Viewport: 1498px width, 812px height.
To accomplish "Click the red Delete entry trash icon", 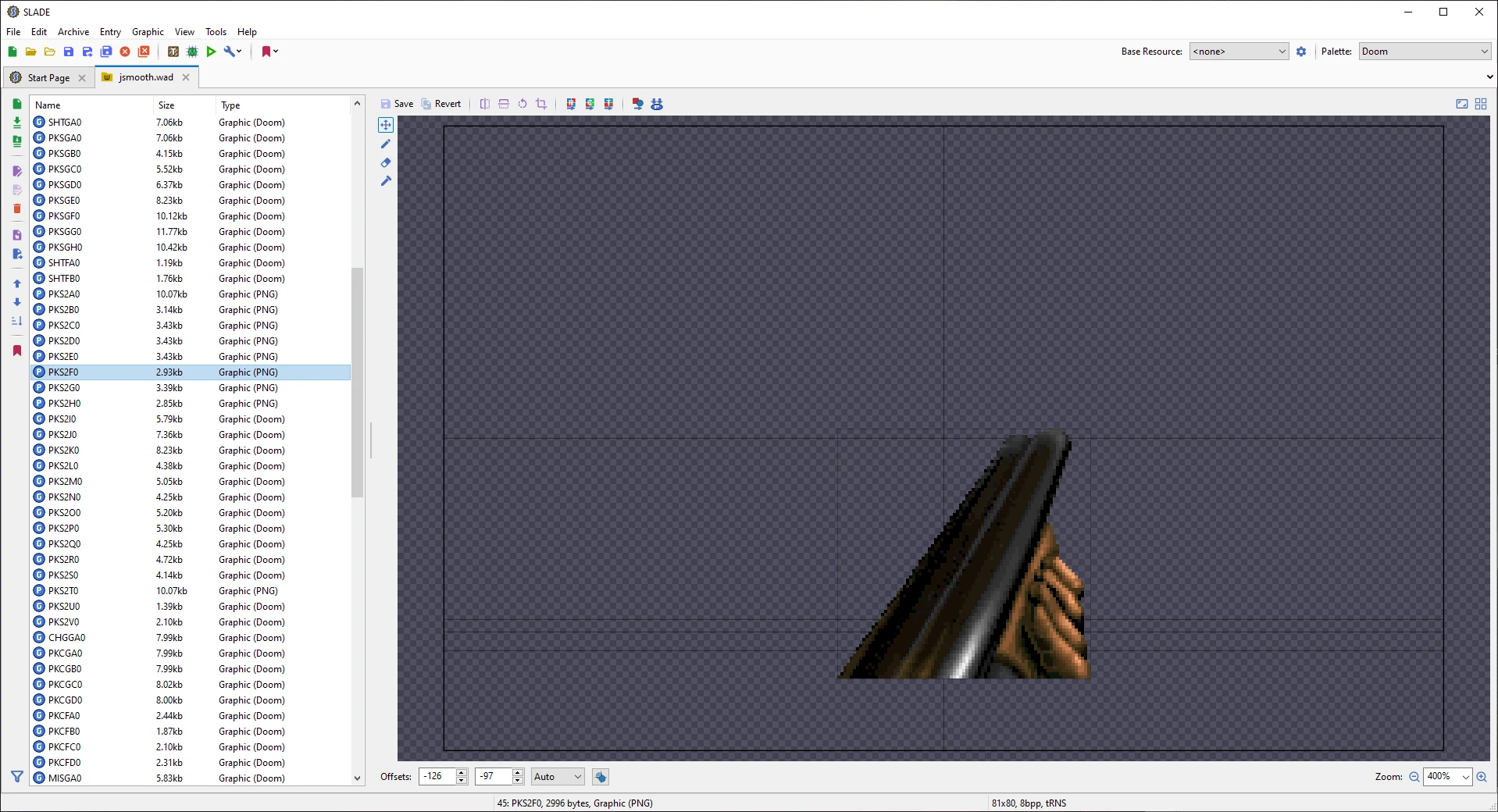I will [17, 208].
